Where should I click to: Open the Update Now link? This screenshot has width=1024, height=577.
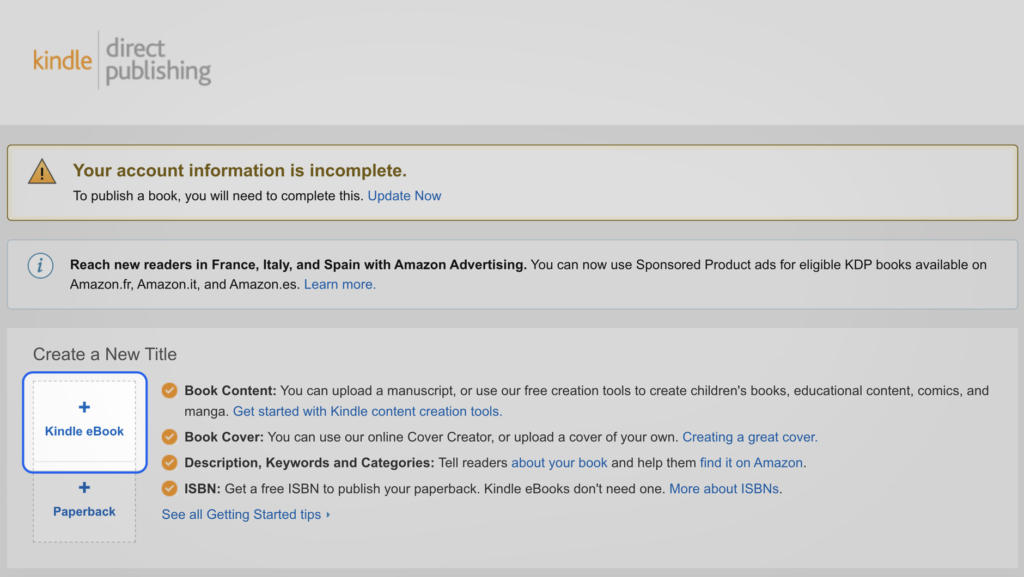click(x=404, y=196)
